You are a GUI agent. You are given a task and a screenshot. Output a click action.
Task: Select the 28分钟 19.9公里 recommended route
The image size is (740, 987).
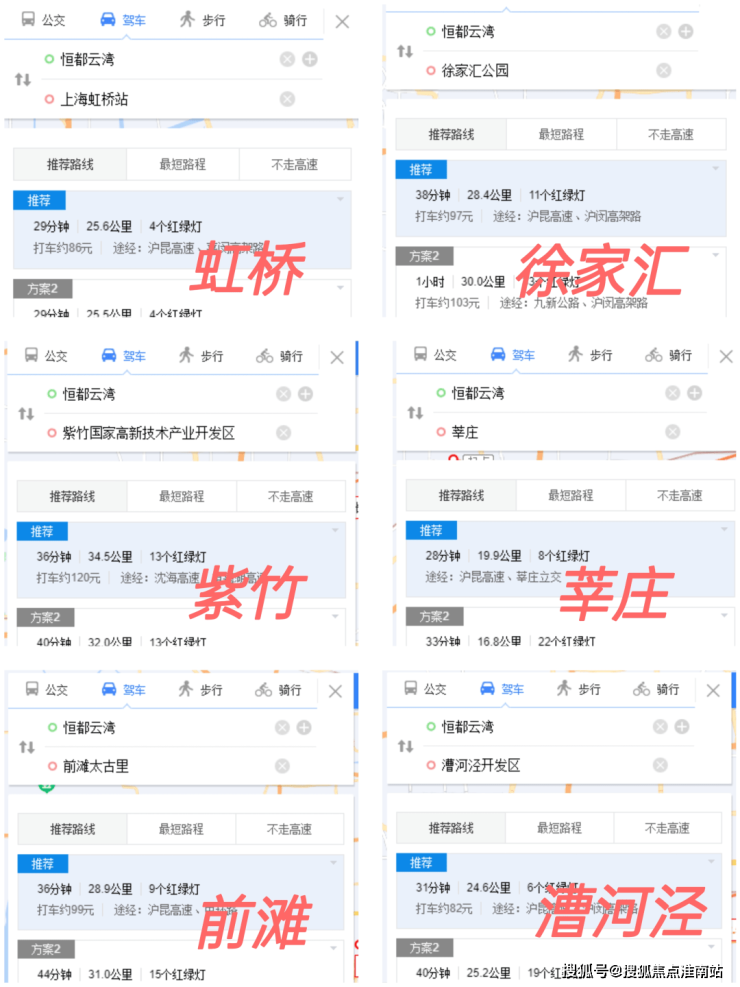pos(570,559)
